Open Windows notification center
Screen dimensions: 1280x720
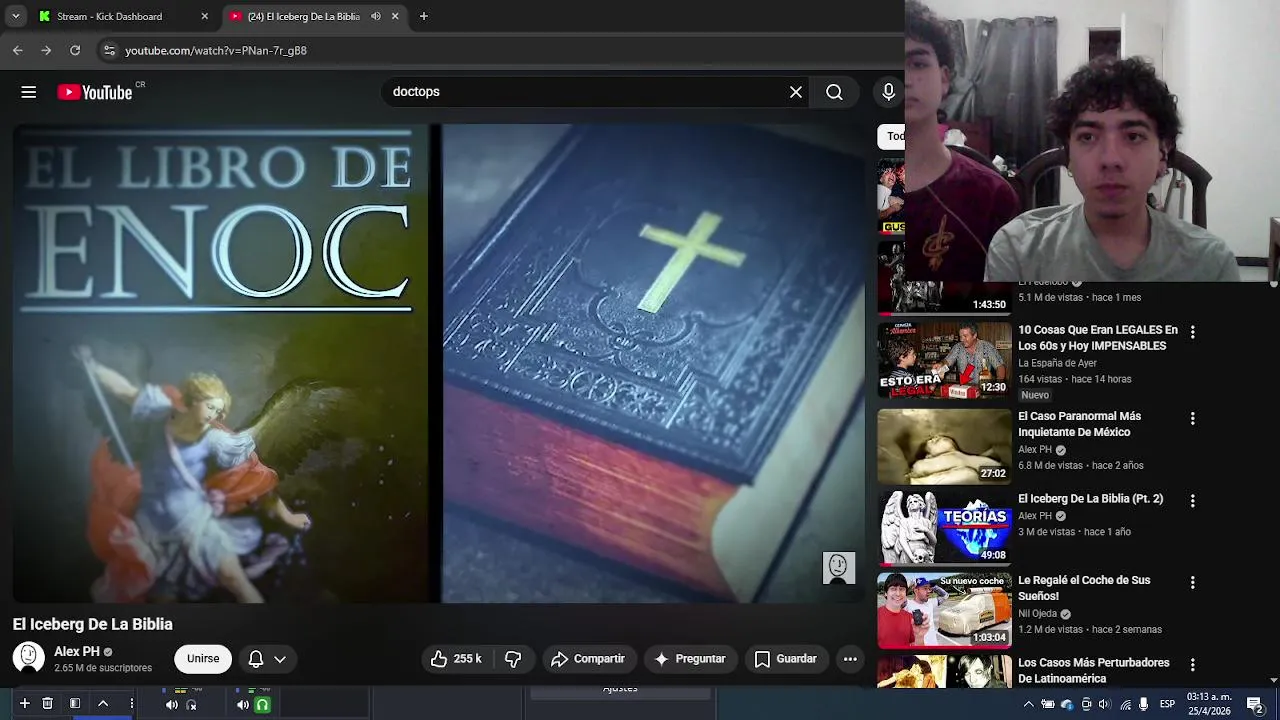point(1255,704)
